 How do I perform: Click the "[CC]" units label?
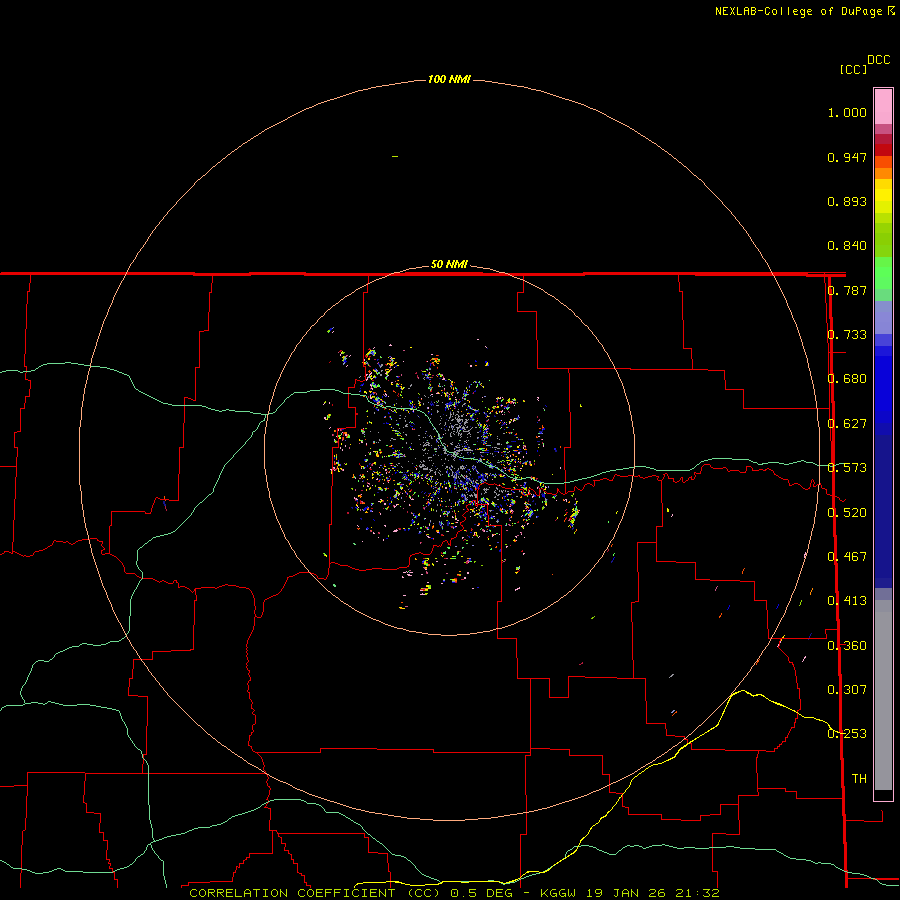[x=853, y=69]
